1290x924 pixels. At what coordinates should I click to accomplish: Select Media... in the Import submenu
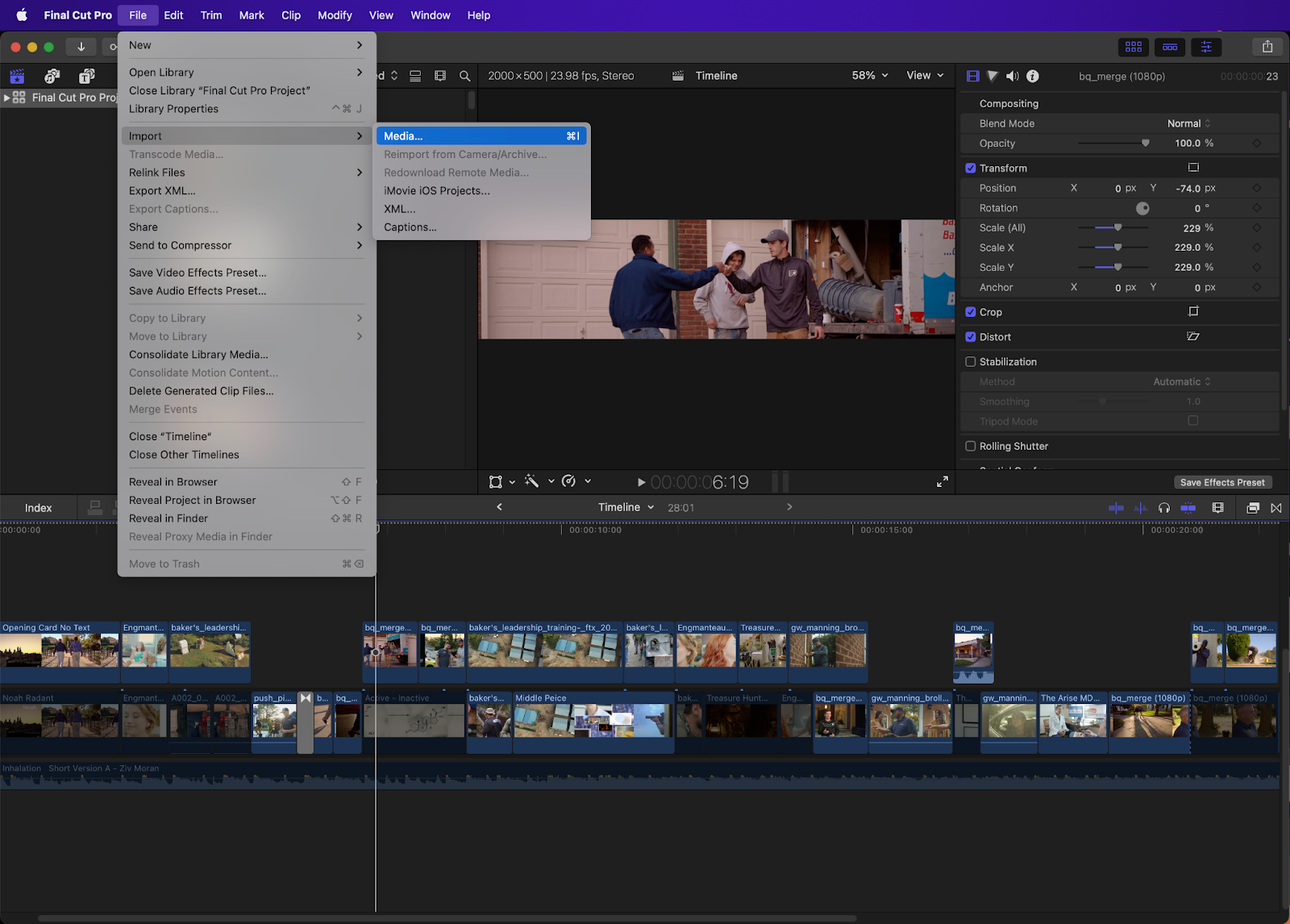pyautogui.click(x=481, y=136)
